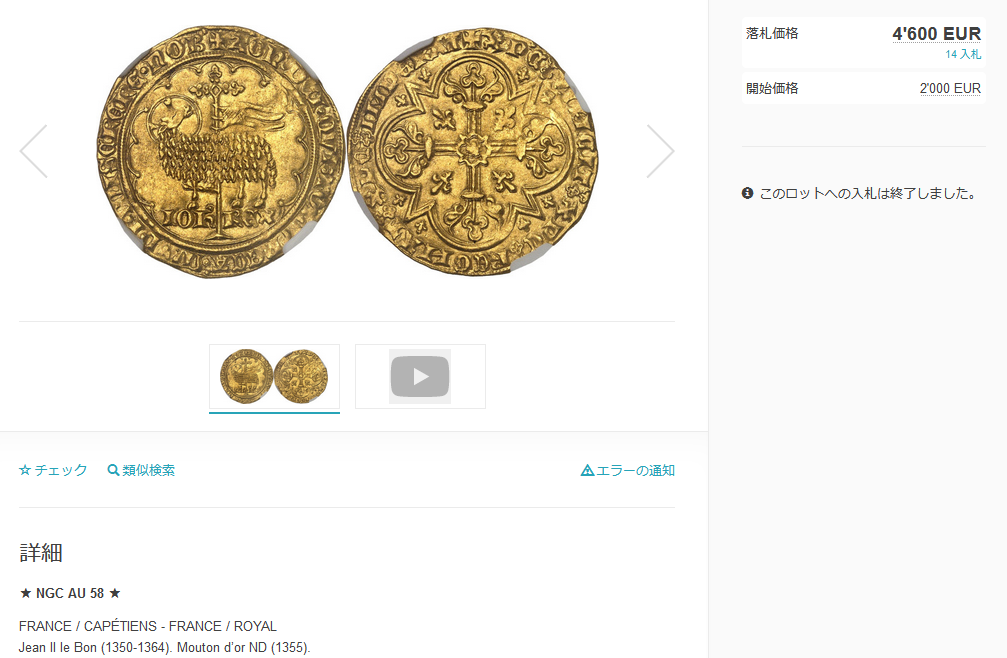Click the NGC AU 58 grade heading
Viewport: 1007px width, 658px height.
pyautogui.click(x=70, y=593)
